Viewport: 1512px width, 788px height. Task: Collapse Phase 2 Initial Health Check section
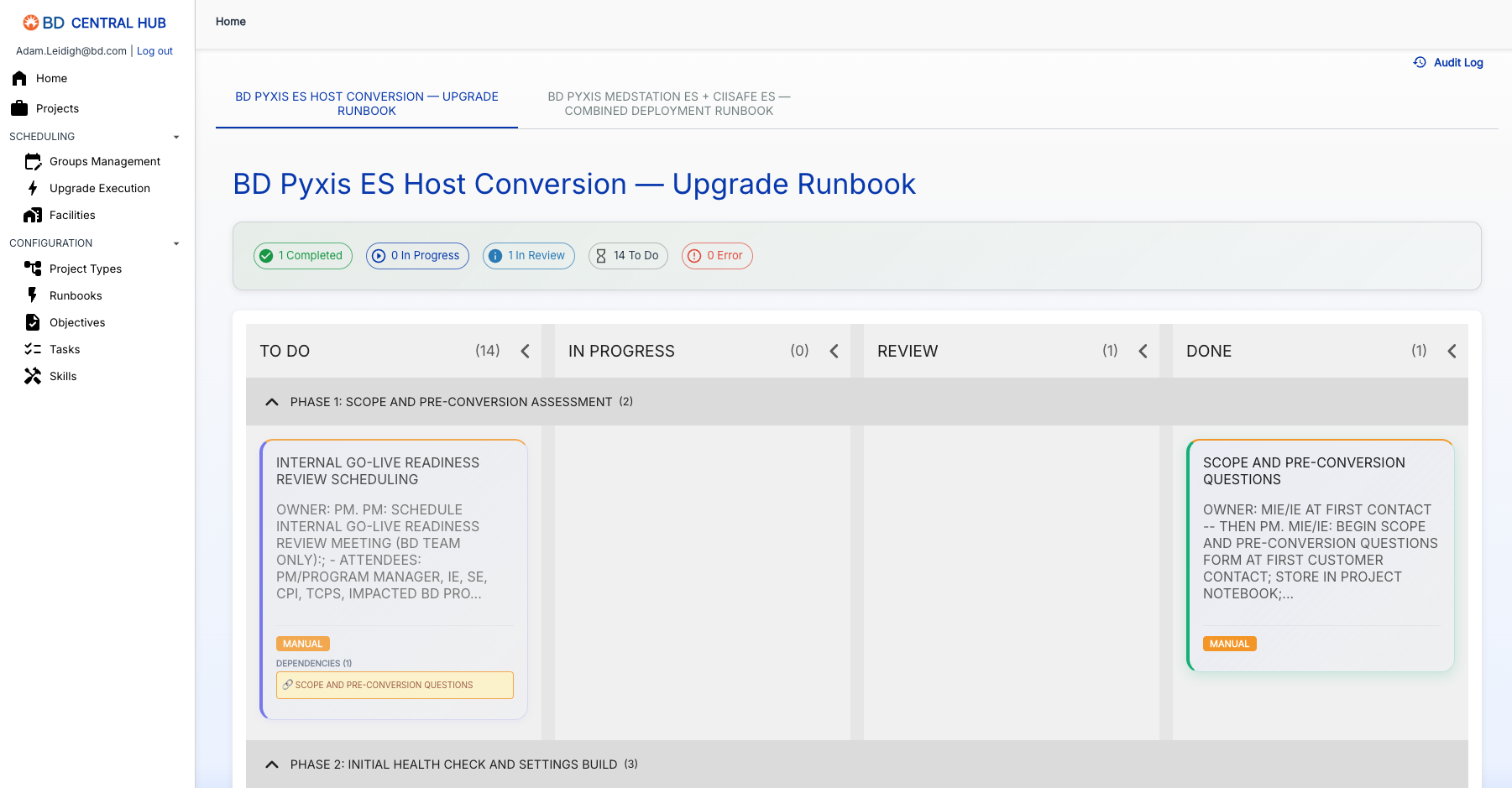point(272,765)
